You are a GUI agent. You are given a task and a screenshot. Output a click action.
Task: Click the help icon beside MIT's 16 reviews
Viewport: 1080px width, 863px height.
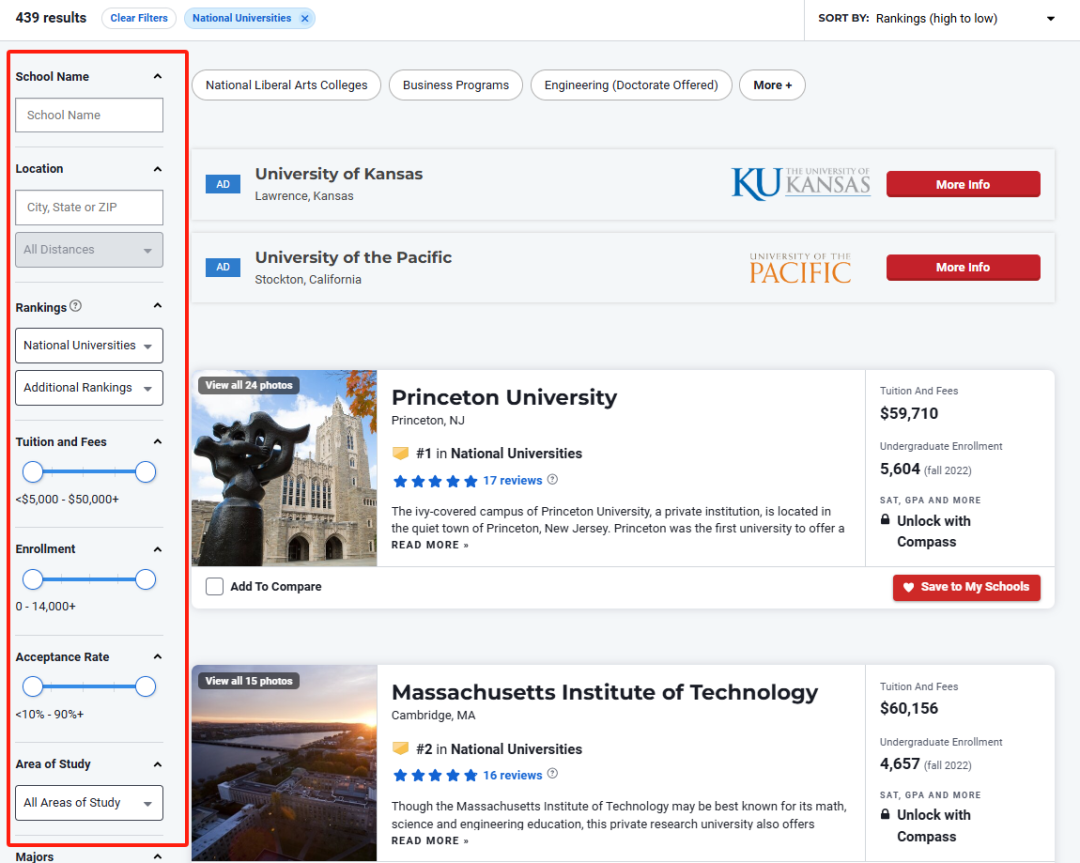(x=552, y=774)
